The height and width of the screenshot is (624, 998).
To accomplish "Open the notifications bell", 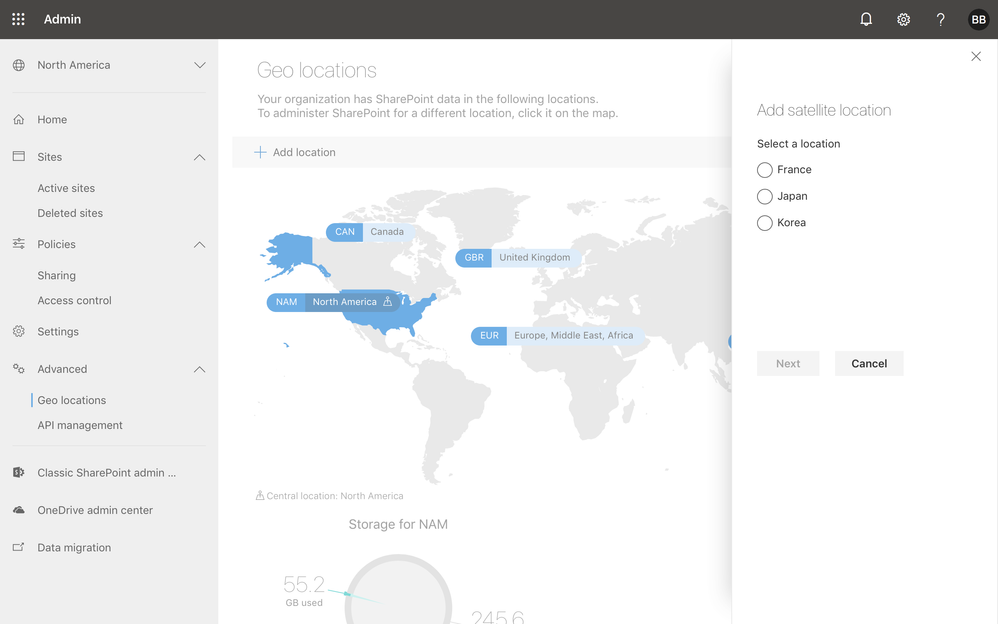I will point(866,19).
